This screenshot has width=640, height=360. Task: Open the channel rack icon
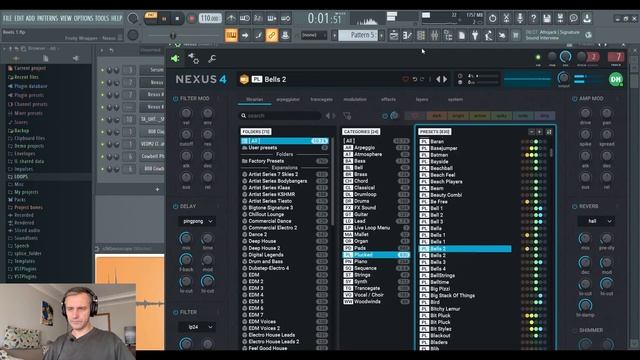[x=421, y=36]
